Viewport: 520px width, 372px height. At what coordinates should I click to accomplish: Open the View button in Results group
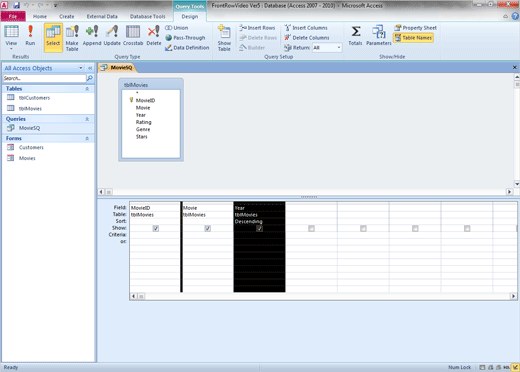[11, 37]
